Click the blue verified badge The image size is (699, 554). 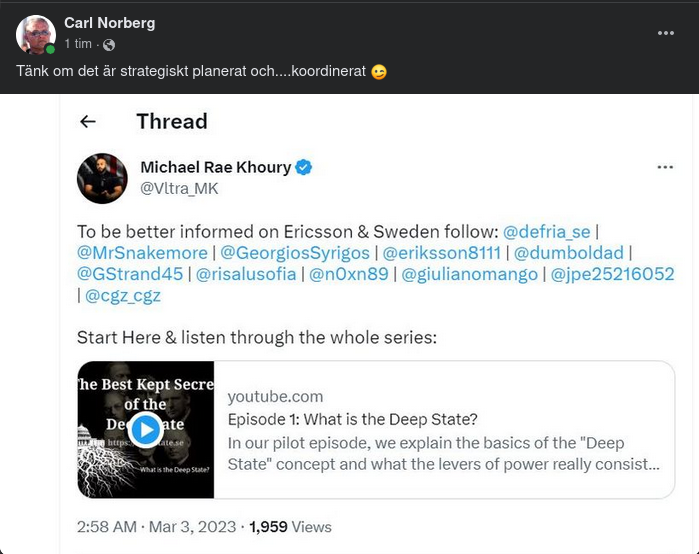click(x=303, y=167)
